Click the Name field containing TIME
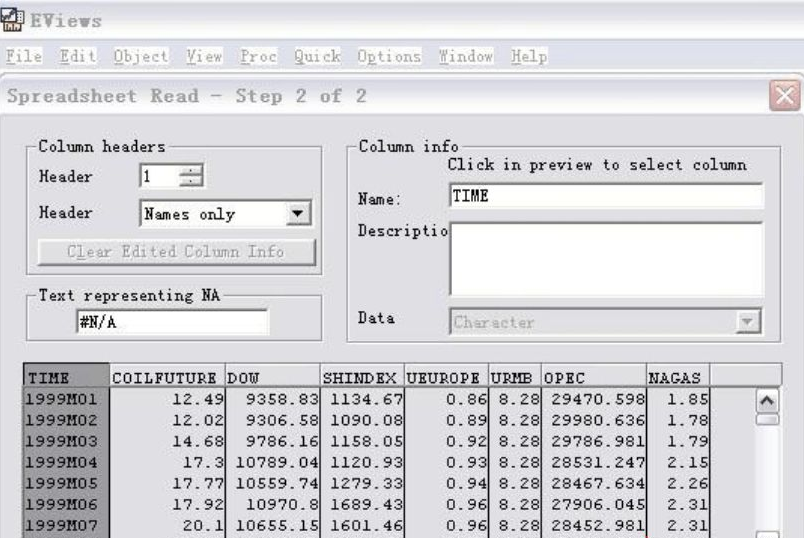This screenshot has height=538, width=804. tap(605, 196)
